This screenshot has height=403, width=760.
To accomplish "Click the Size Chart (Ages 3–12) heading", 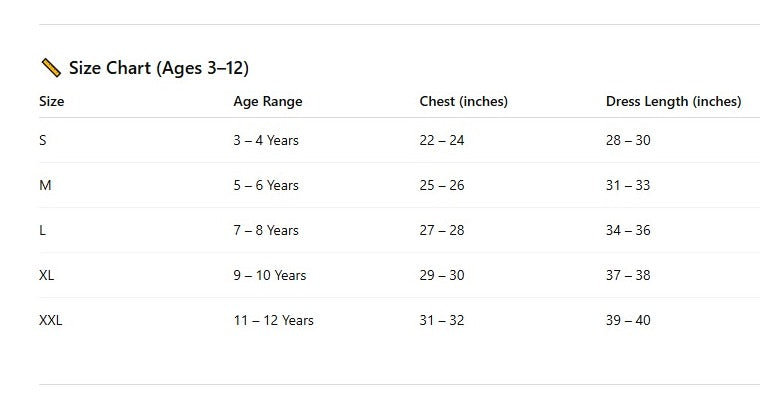I will tap(158, 68).
